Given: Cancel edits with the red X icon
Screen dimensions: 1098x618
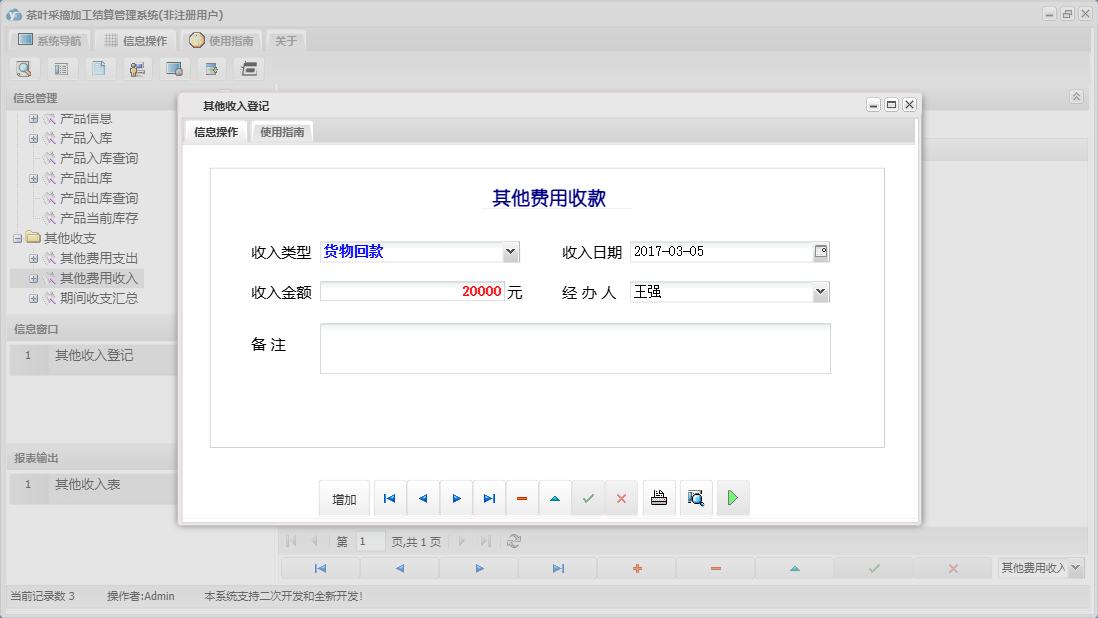Looking at the screenshot, I should [621, 497].
